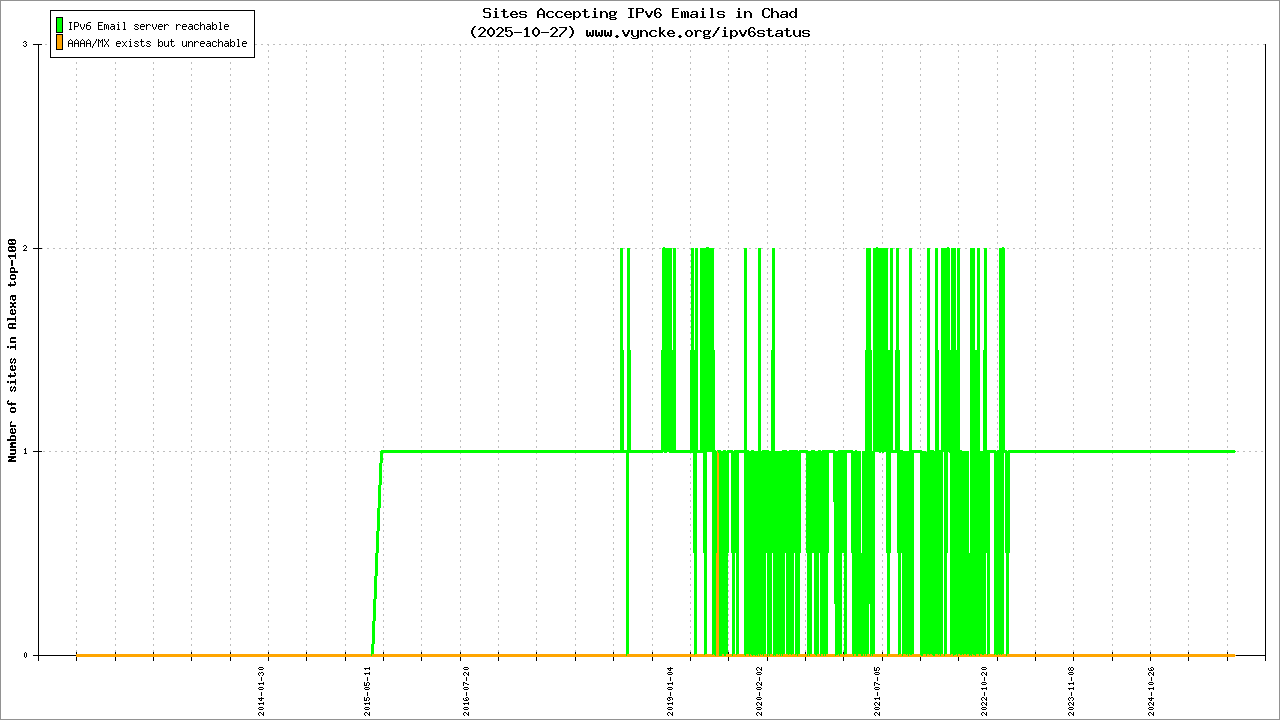This screenshot has width=1280, height=720.
Task: Select the 2023-11-08 x-axis date marker
Action: (x=1072, y=690)
